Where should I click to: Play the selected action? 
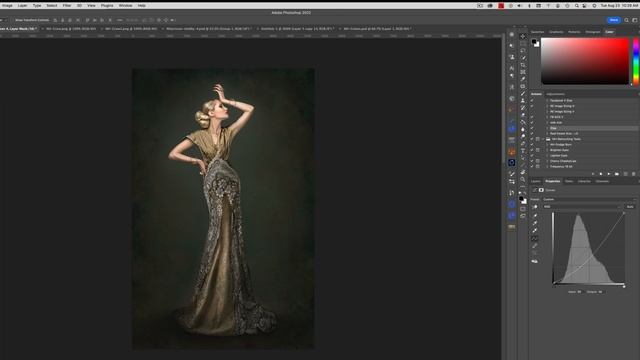pos(609,174)
